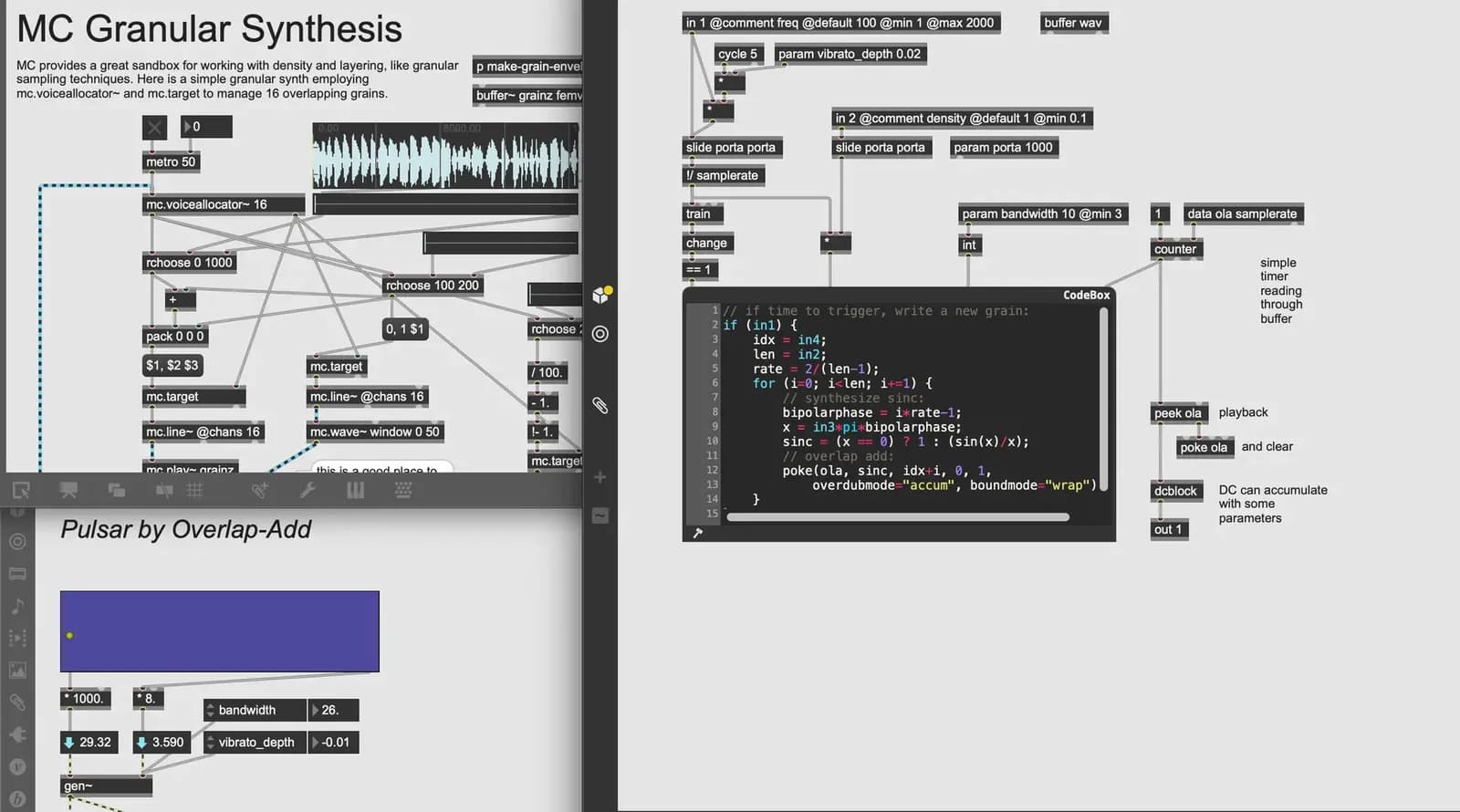Select the 'gen~' object
This screenshot has height=812, width=1460.
coord(107,786)
